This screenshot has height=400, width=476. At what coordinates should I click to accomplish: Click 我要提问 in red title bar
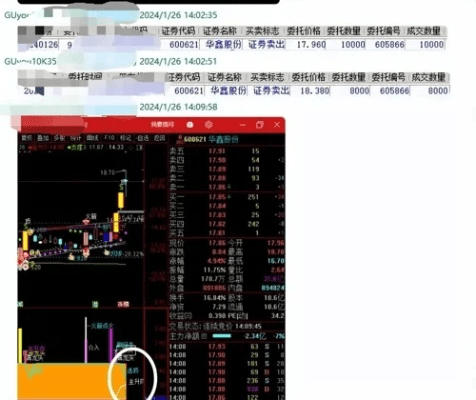162,125
